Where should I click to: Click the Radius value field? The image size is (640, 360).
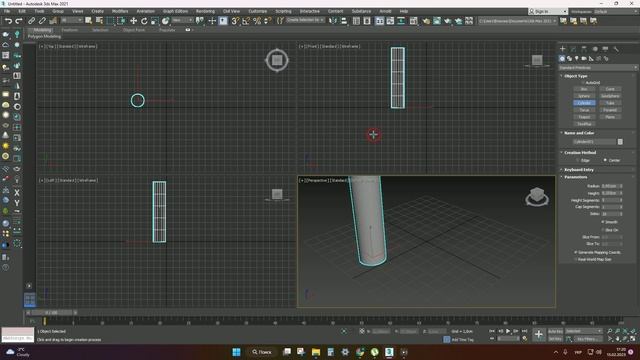coord(609,186)
